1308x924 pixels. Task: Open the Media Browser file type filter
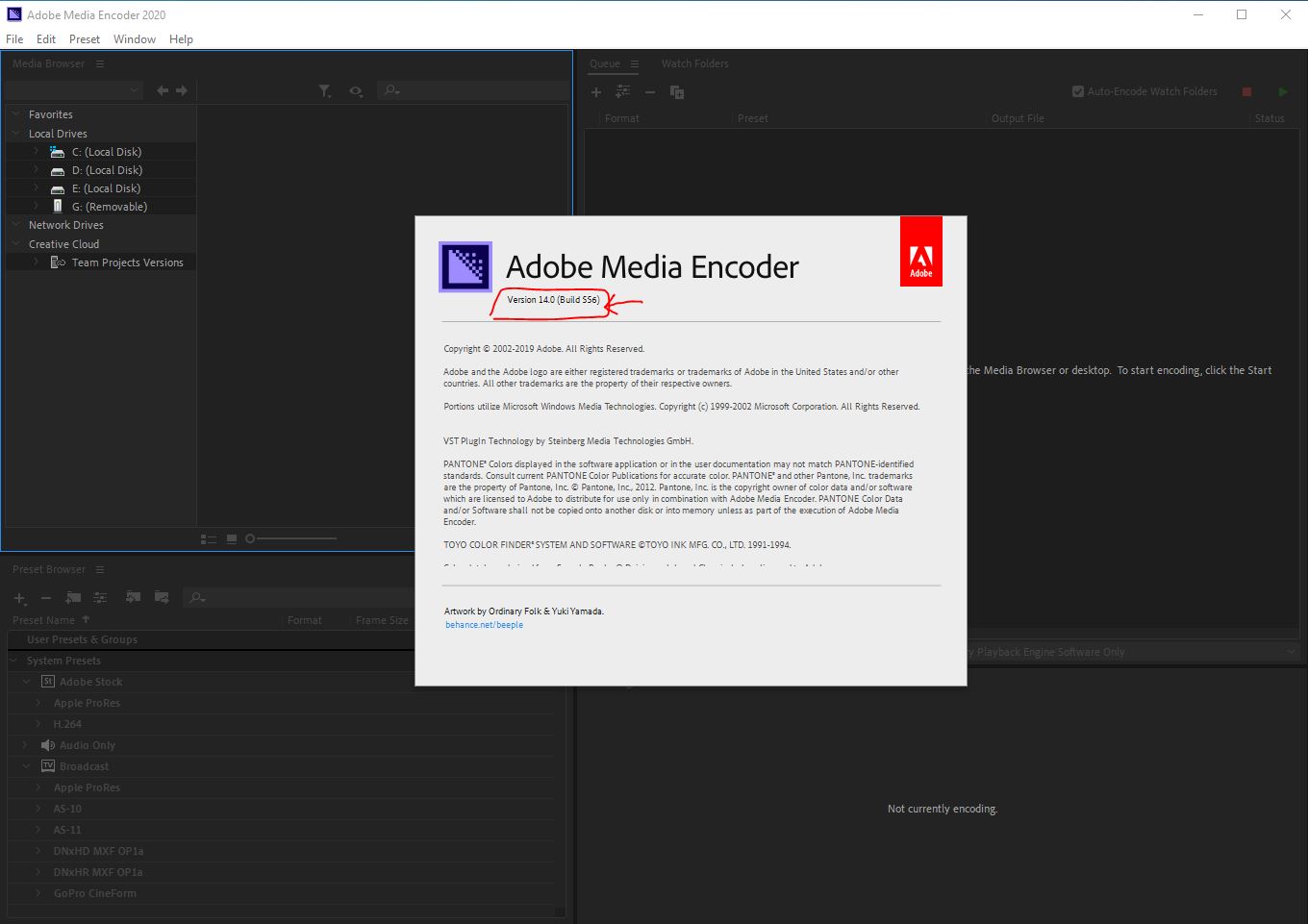click(325, 90)
